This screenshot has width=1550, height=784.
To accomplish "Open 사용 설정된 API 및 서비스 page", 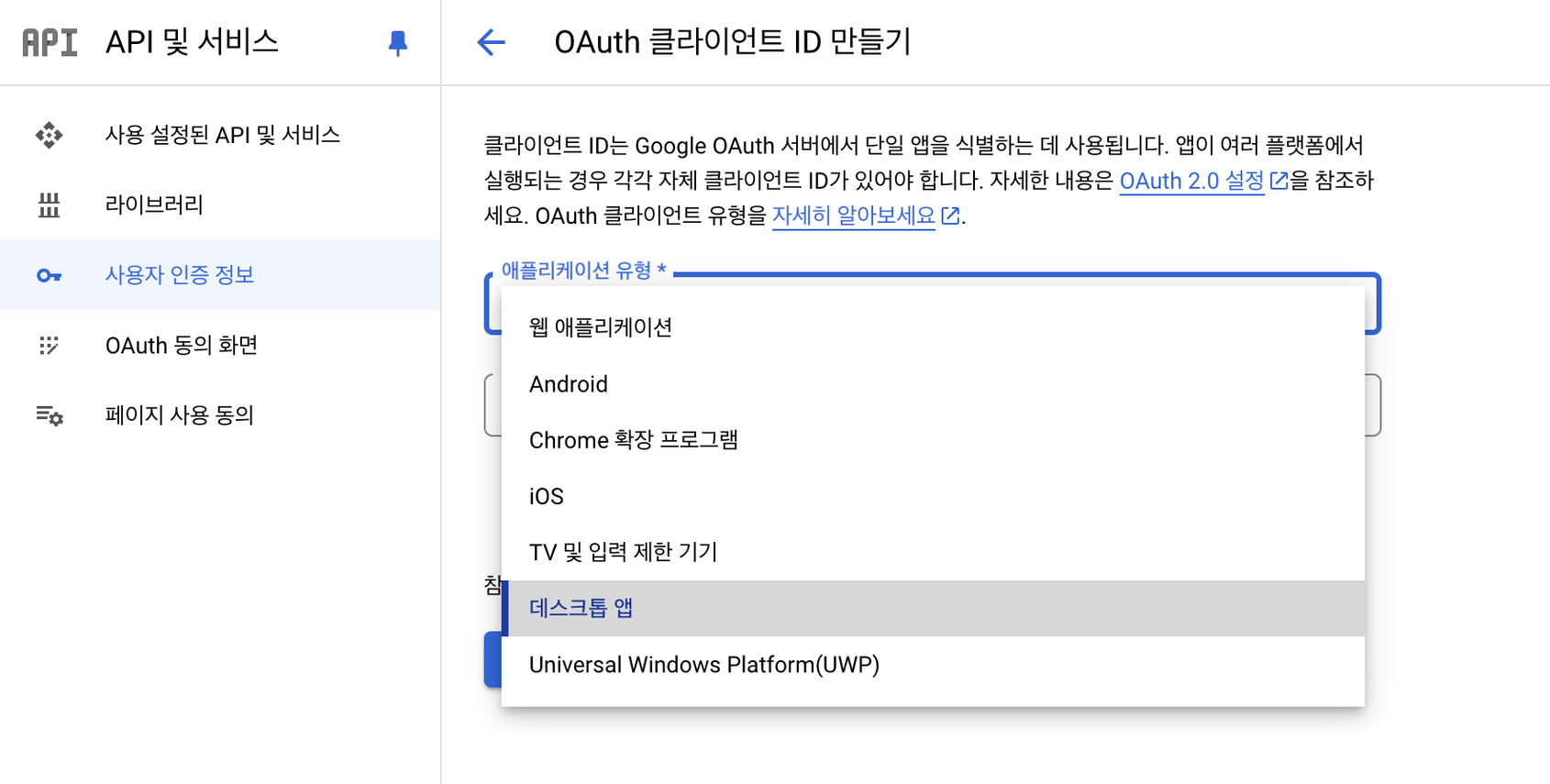I will pos(223,136).
